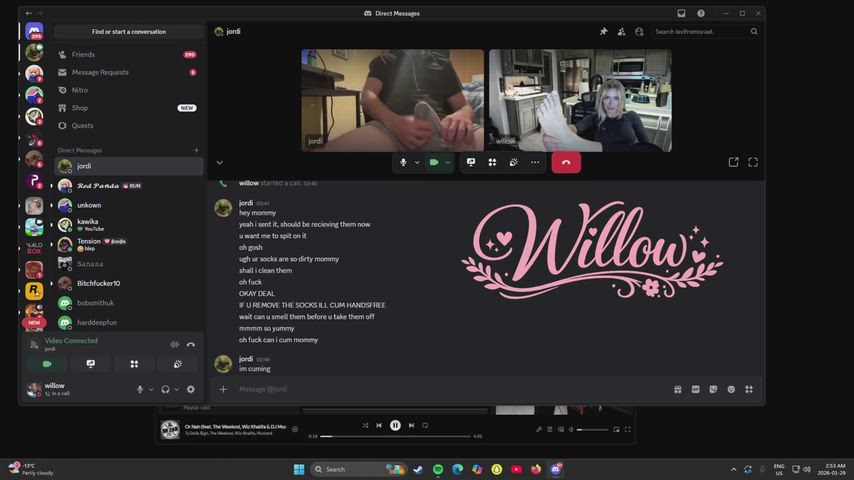Open user settings gear icon
Image resolution: width=854 pixels, height=480 pixels.
click(191, 389)
